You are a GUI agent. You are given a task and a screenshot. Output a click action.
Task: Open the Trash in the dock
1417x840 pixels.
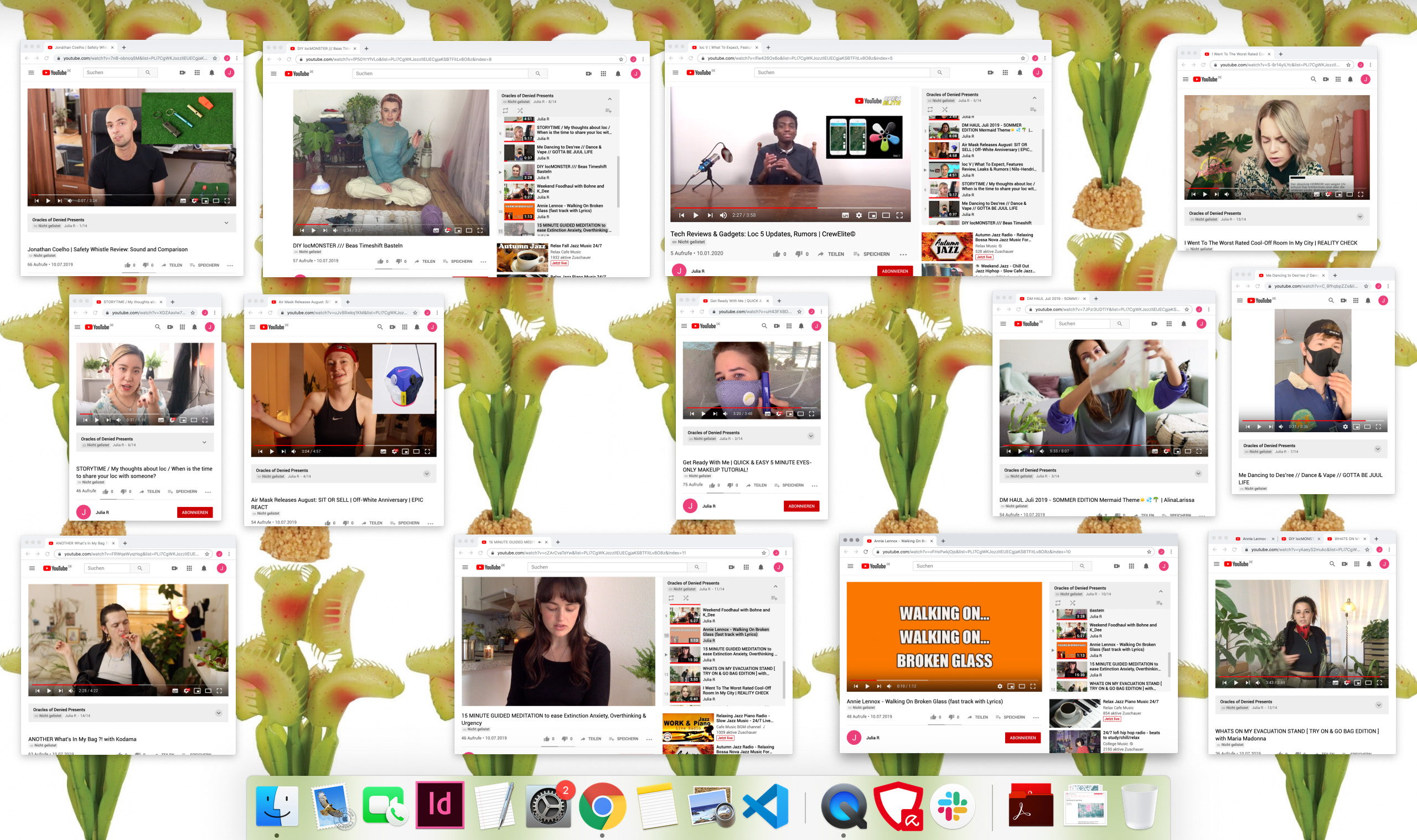[x=1139, y=806]
